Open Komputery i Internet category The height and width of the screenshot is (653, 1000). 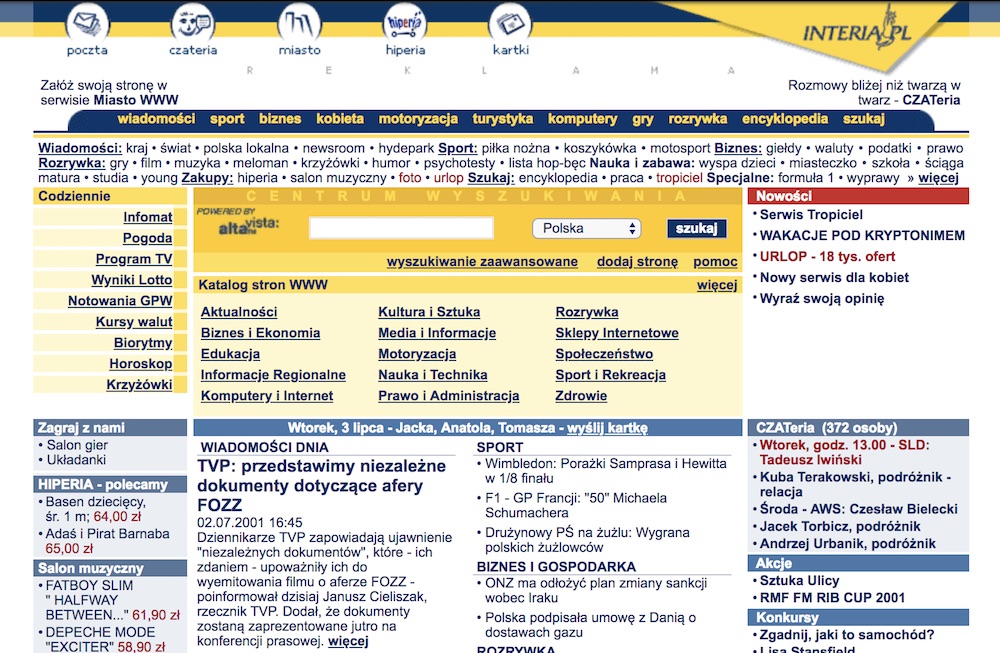click(x=267, y=396)
